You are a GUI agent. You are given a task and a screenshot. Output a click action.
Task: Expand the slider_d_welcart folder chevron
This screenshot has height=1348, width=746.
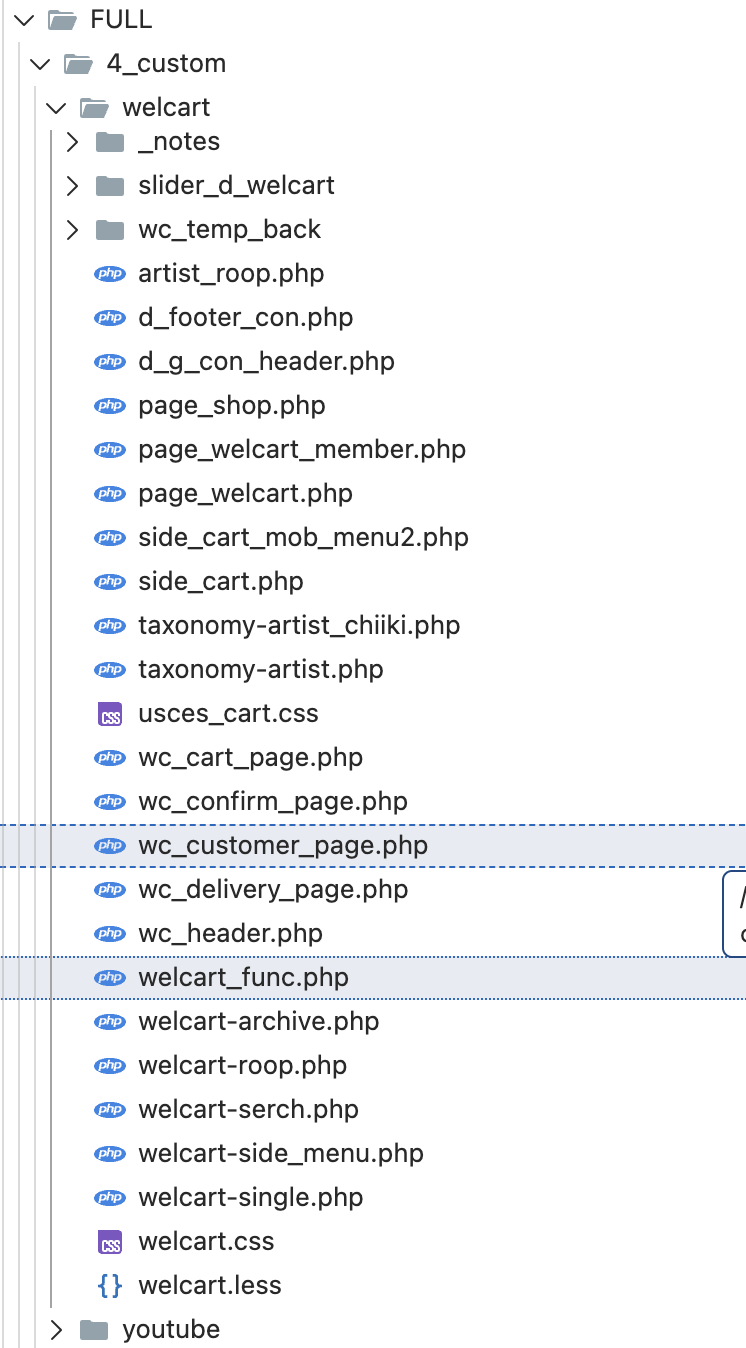(72, 185)
